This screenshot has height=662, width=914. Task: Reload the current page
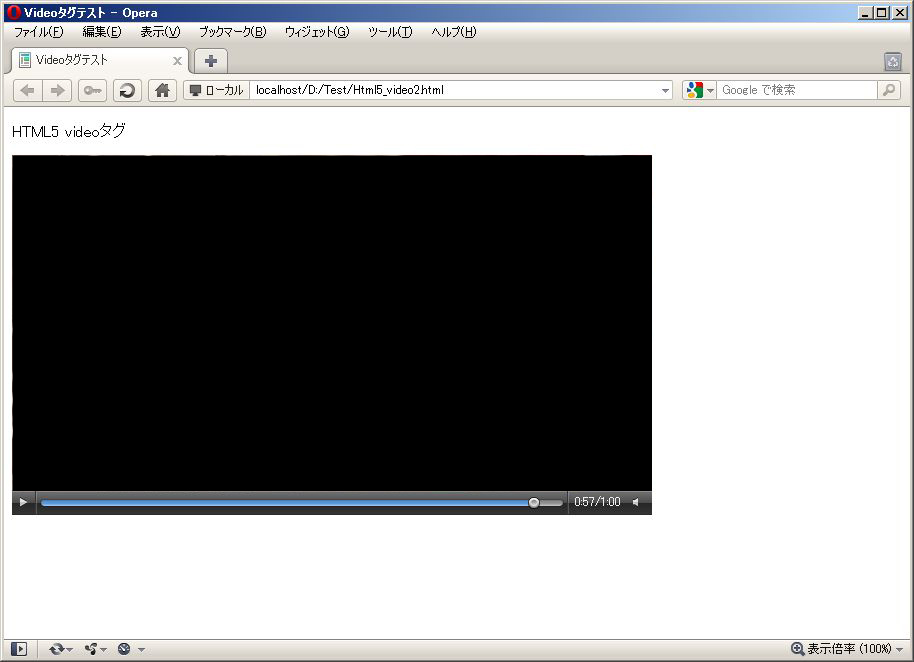pos(127,90)
